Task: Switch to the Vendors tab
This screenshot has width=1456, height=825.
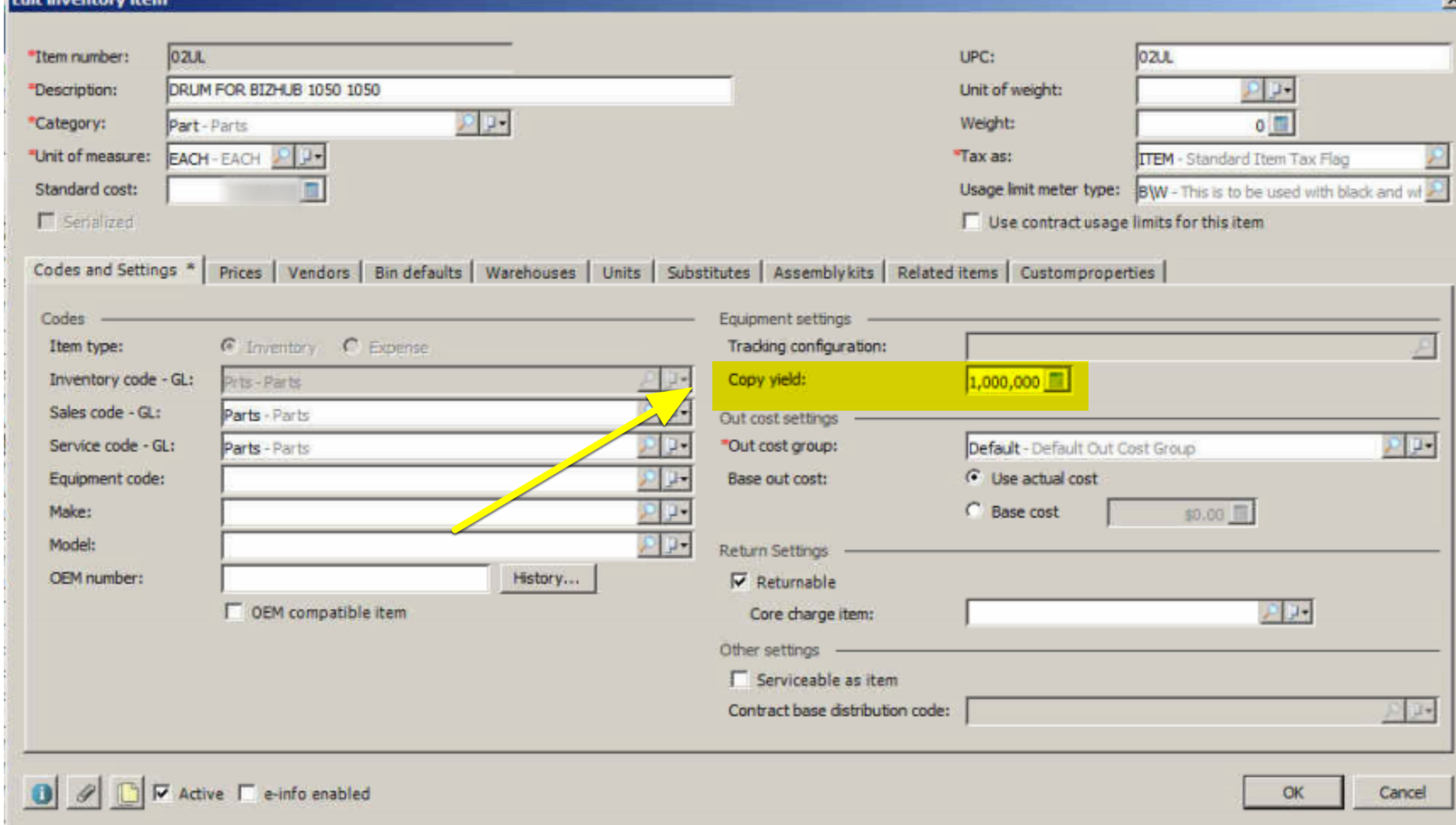Action: (318, 272)
